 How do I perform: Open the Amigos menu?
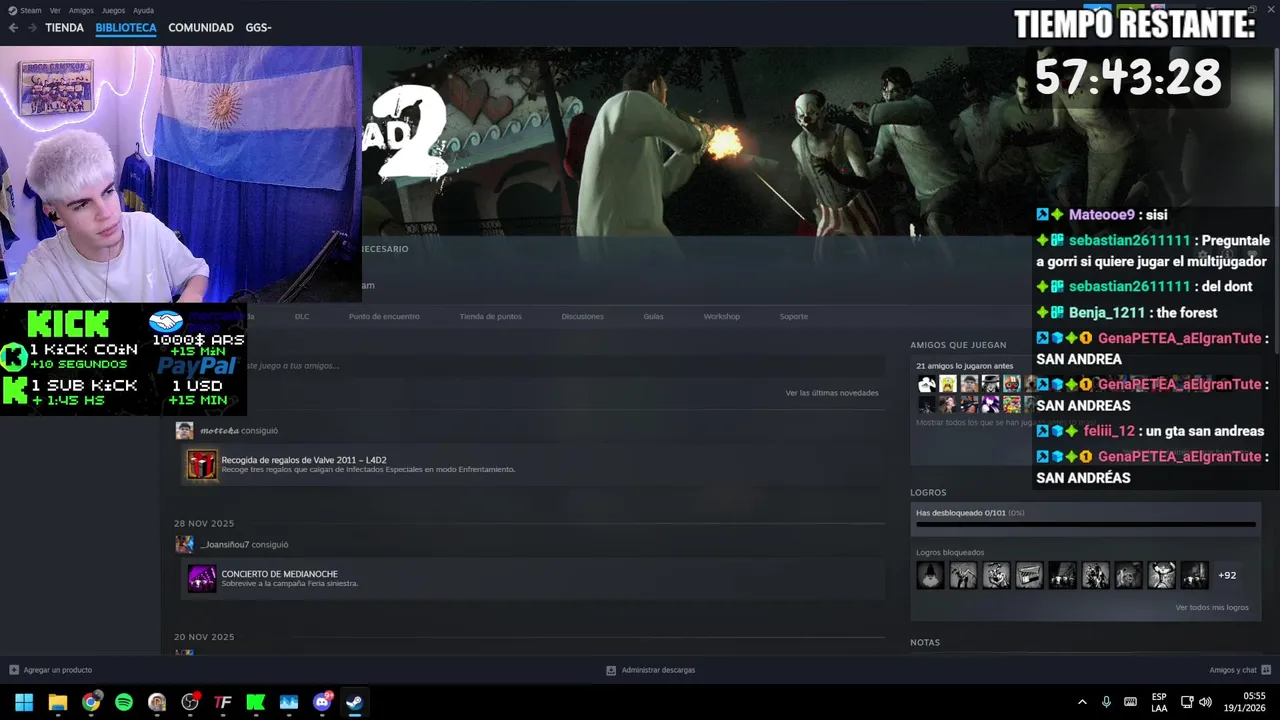pos(81,10)
